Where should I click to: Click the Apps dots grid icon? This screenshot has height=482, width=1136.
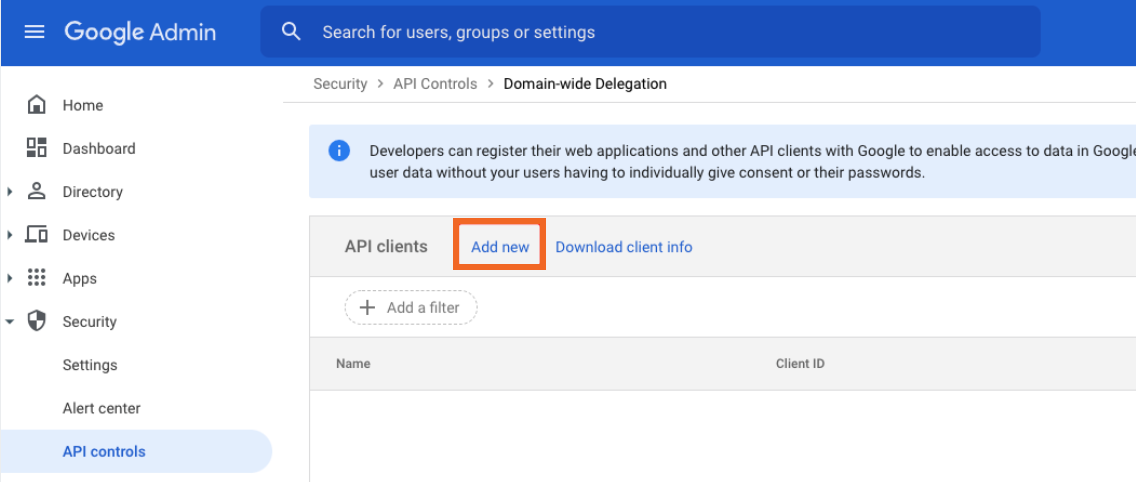point(37,278)
